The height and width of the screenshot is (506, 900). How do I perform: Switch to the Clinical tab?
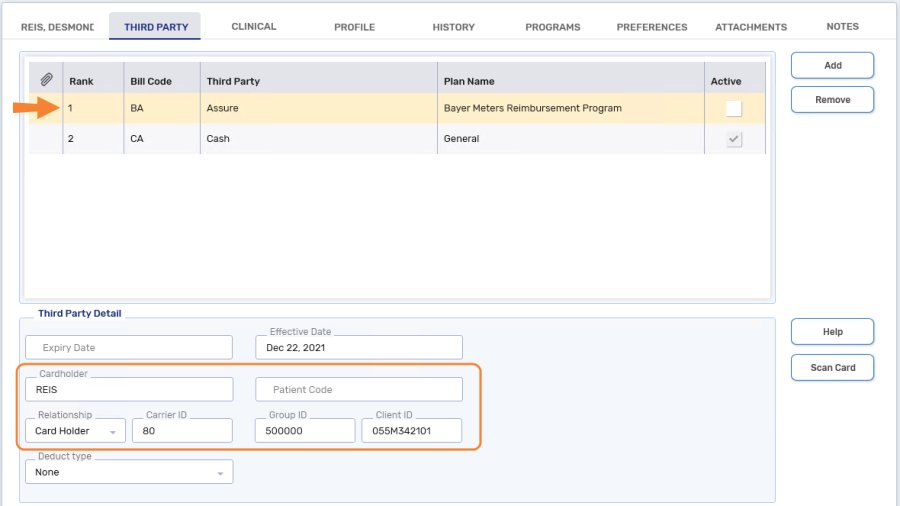coord(253,27)
